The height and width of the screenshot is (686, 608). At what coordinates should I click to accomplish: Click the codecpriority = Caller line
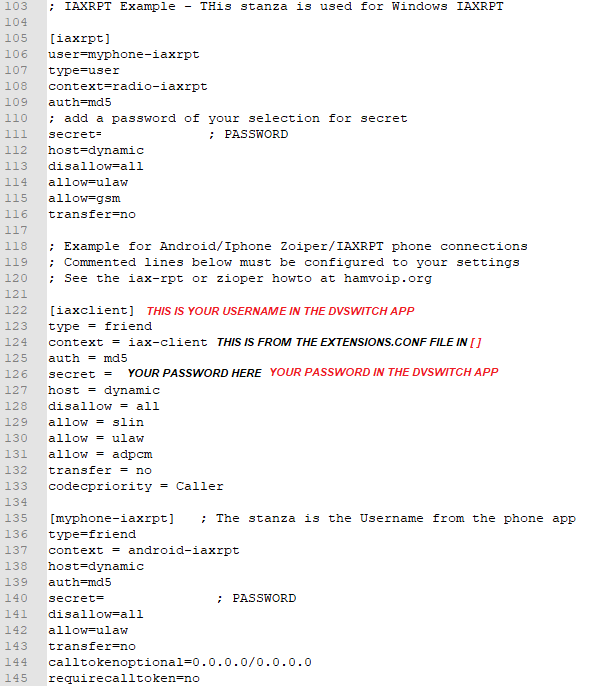click(x=136, y=486)
